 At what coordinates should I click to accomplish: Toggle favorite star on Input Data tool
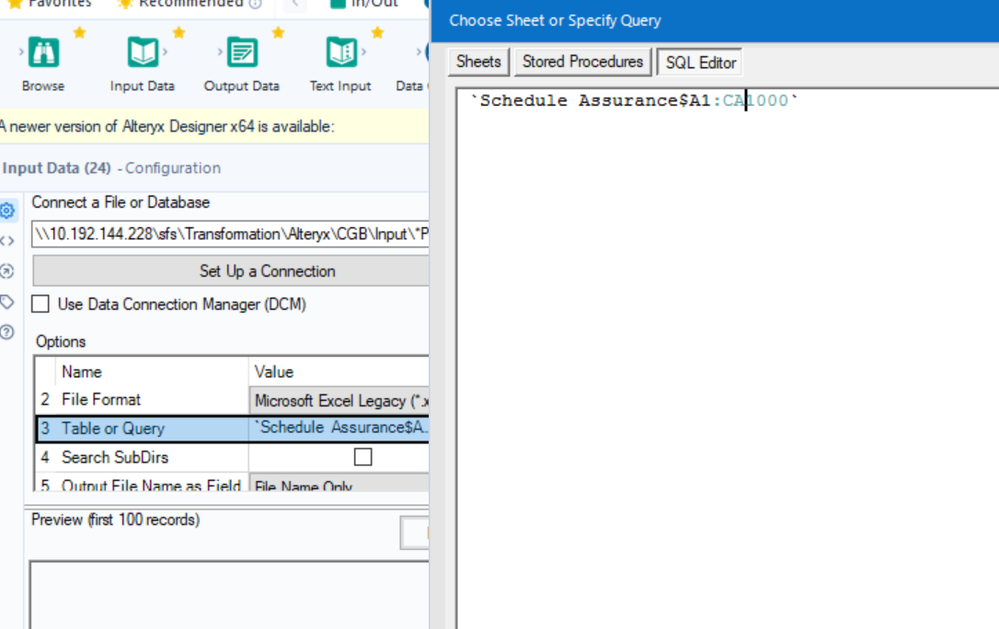click(179, 33)
